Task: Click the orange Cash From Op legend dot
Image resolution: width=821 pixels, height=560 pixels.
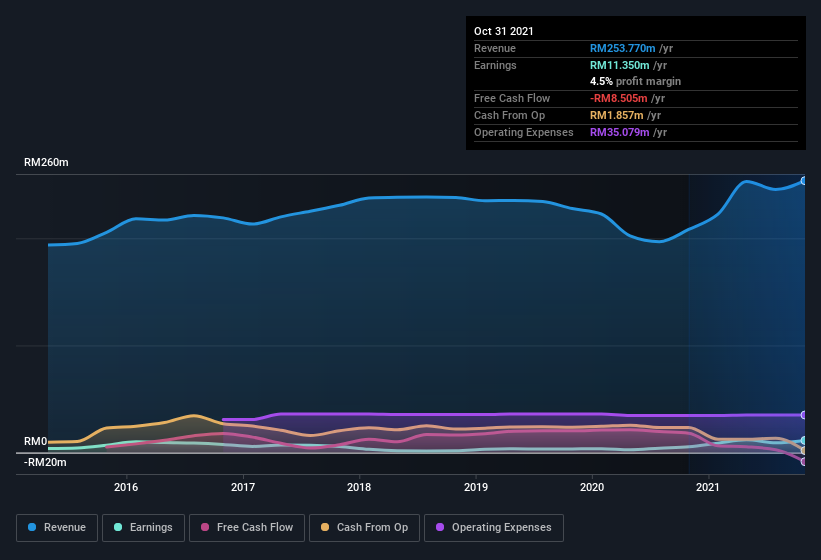Action: (x=325, y=527)
